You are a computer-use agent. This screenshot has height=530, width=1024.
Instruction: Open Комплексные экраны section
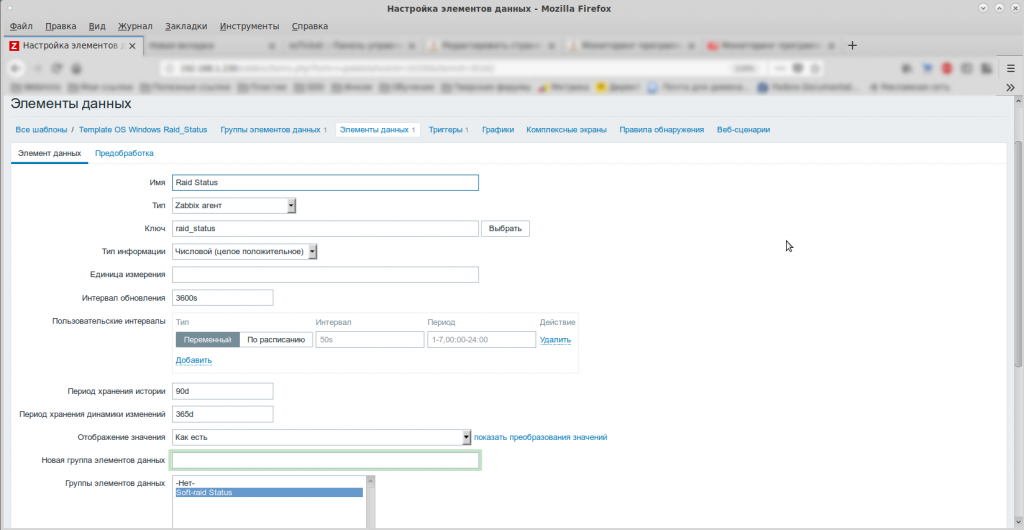click(566, 130)
